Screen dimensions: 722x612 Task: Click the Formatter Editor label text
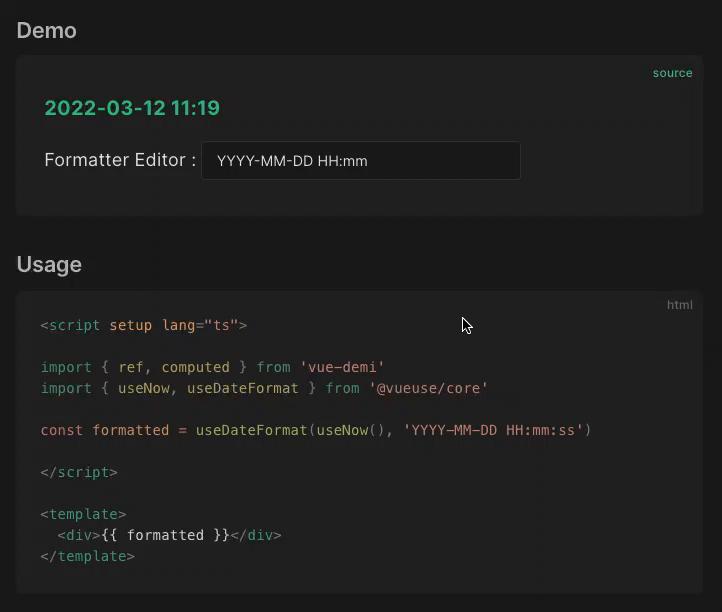[120, 160]
